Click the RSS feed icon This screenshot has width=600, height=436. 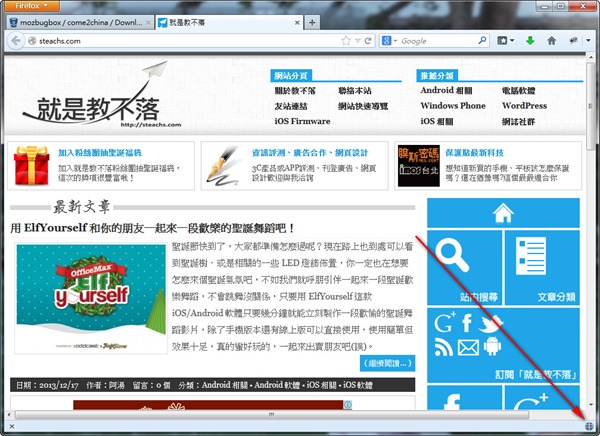(443, 347)
